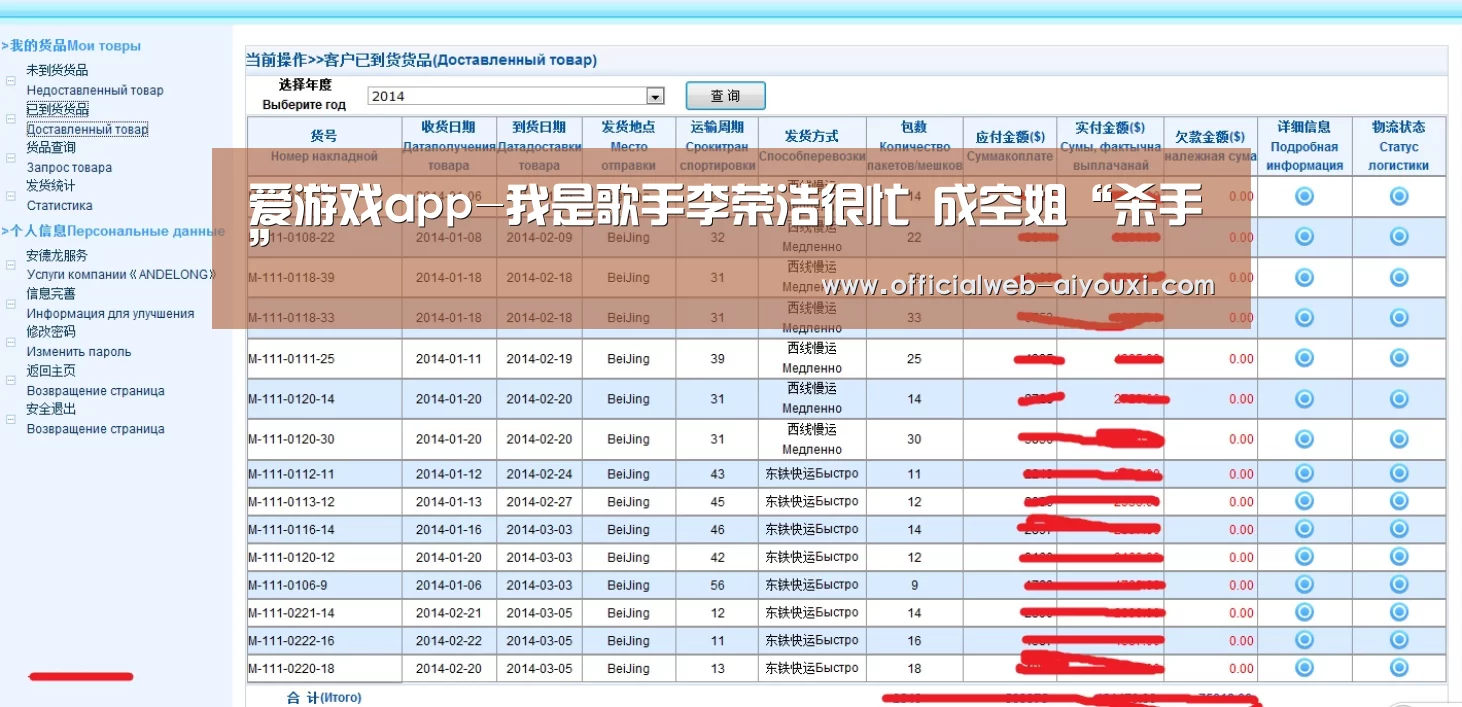Click the 查询 search button
The height and width of the screenshot is (707, 1462).
[725, 96]
